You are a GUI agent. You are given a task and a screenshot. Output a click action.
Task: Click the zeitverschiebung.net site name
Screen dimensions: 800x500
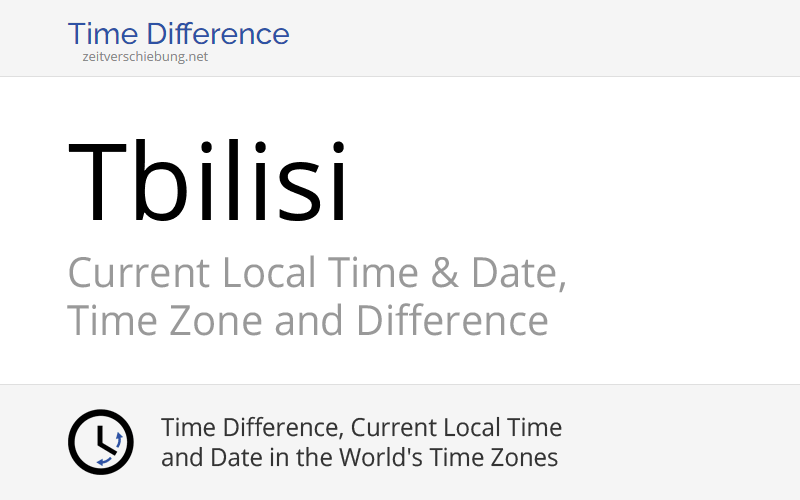pos(145,57)
